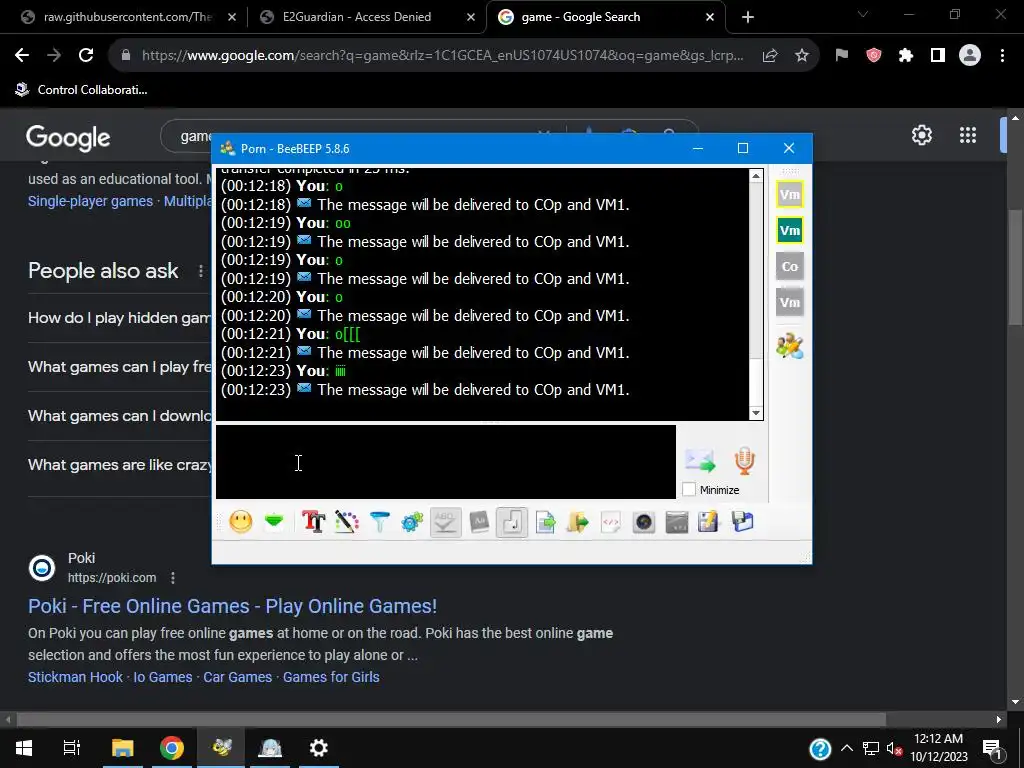Open the font (red T) tool in BeeBEEP
Image resolution: width=1024 pixels, height=768 pixels.
click(x=313, y=522)
